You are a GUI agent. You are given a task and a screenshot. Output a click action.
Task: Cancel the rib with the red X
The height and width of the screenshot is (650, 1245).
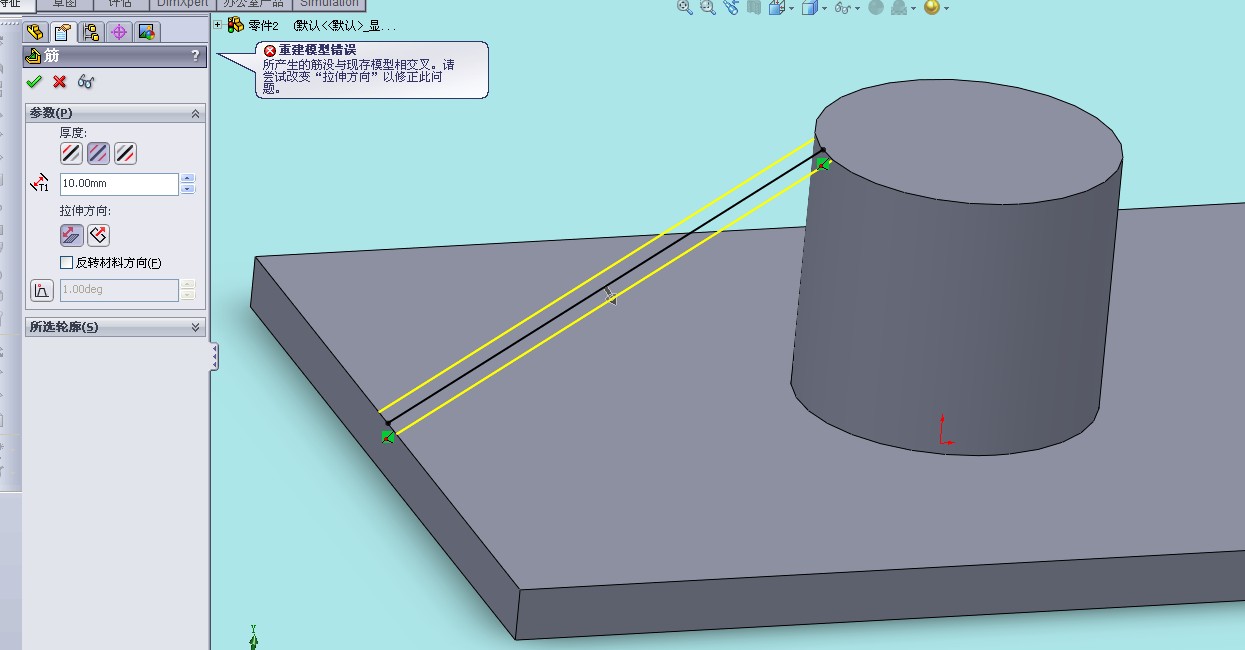pos(60,82)
